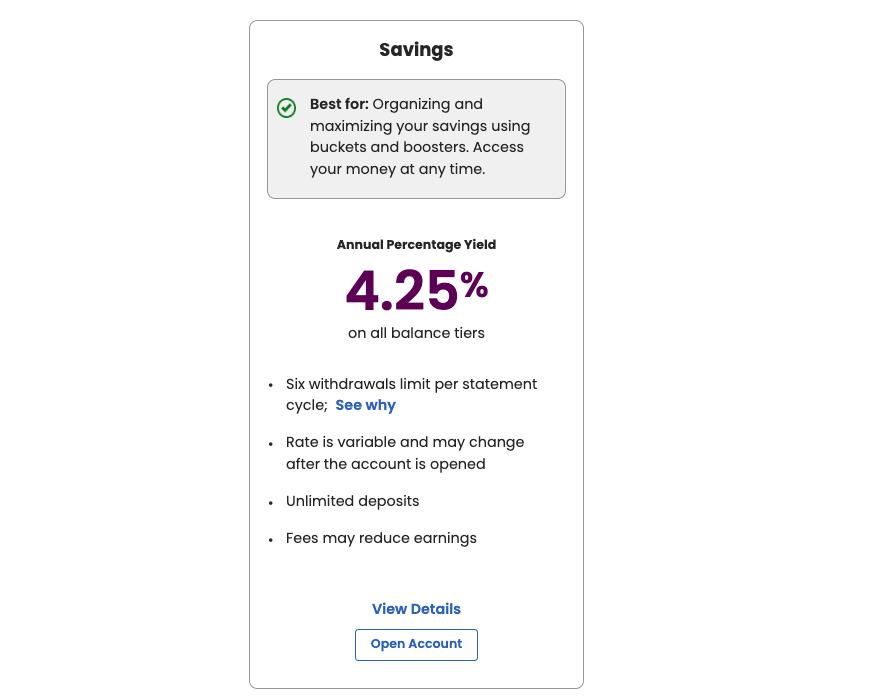This screenshot has width=878, height=697.
Task: Click the green checkmark icon
Action: 286,108
